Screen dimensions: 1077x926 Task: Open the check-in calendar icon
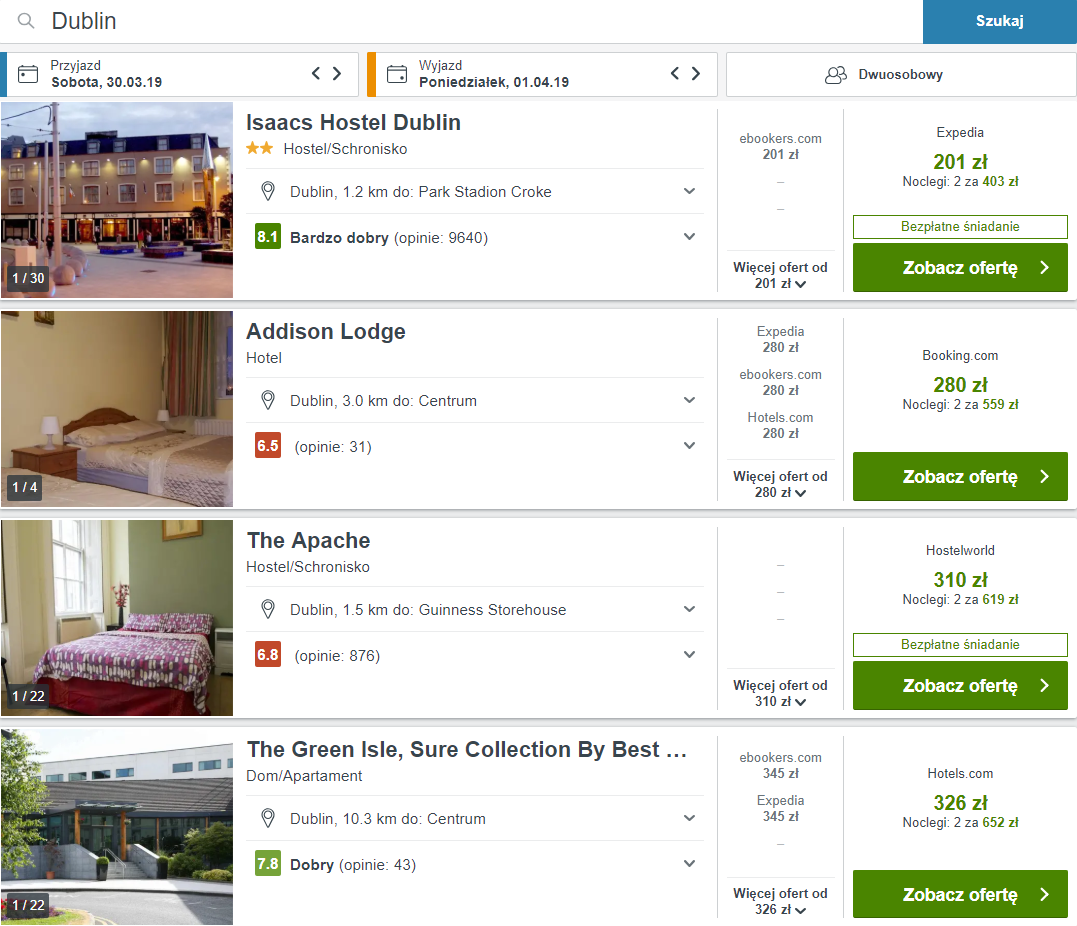coord(27,74)
